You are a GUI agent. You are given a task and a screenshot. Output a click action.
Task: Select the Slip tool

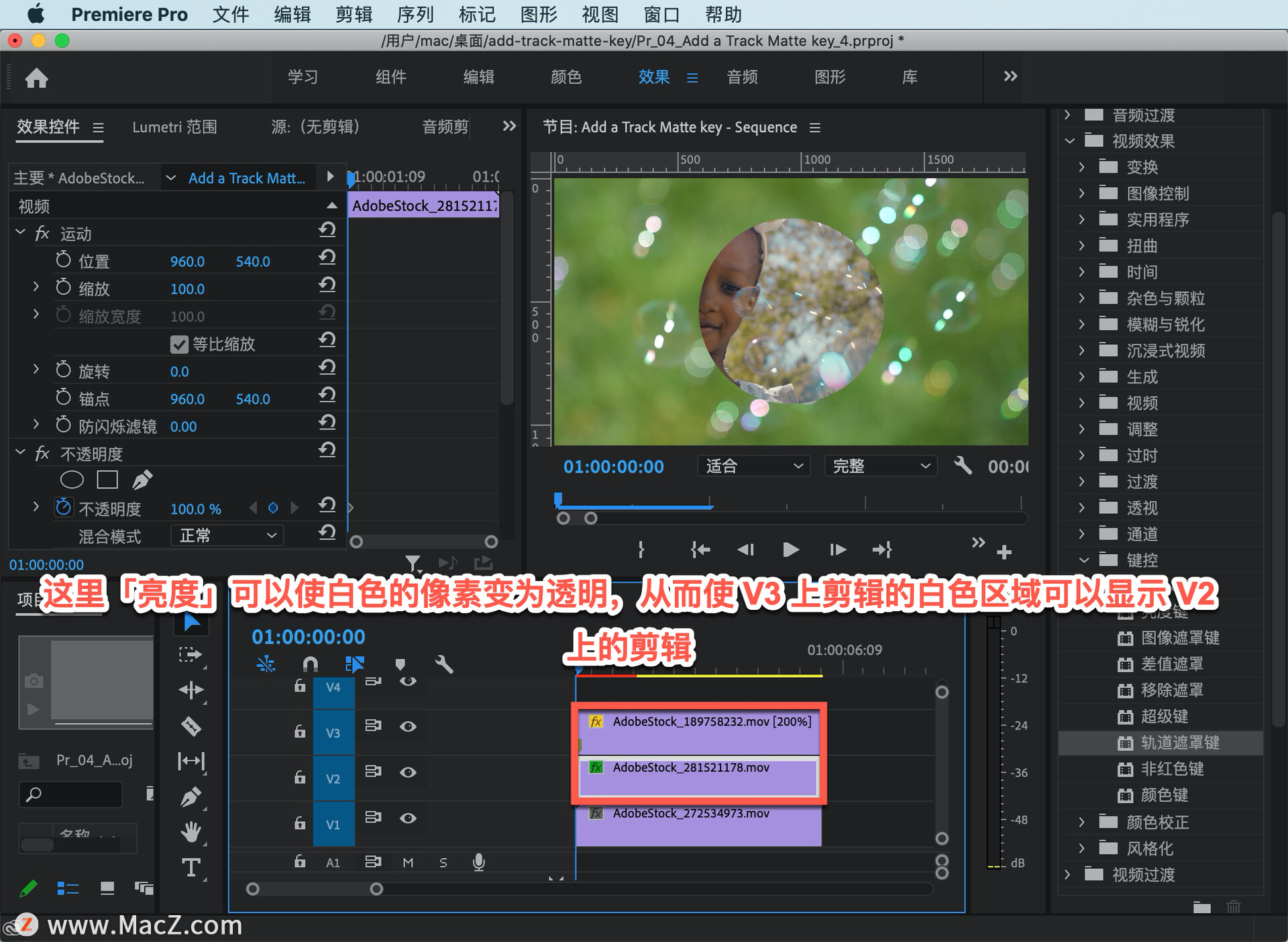click(x=191, y=761)
